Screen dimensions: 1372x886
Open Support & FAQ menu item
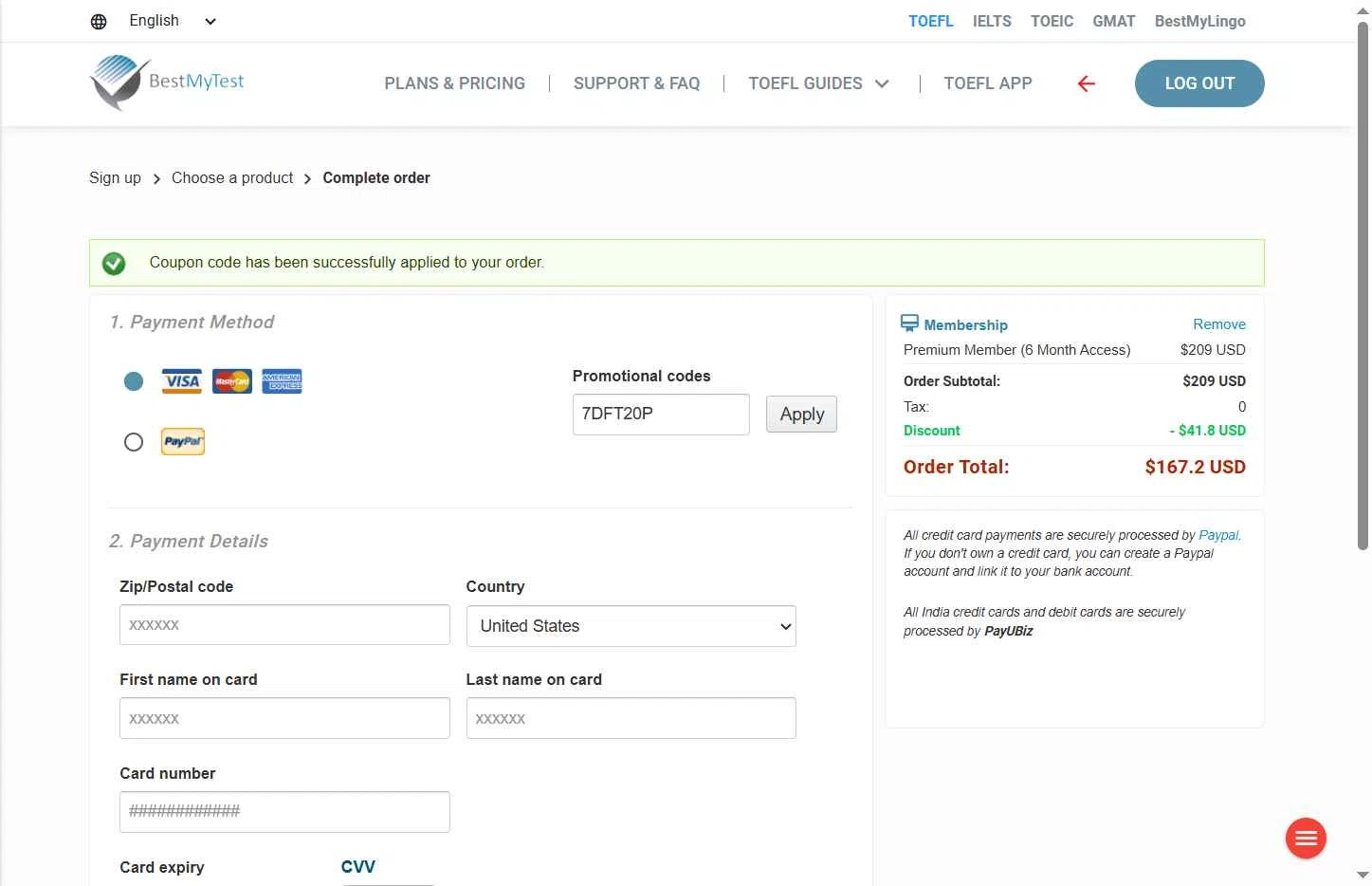pos(636,83)
